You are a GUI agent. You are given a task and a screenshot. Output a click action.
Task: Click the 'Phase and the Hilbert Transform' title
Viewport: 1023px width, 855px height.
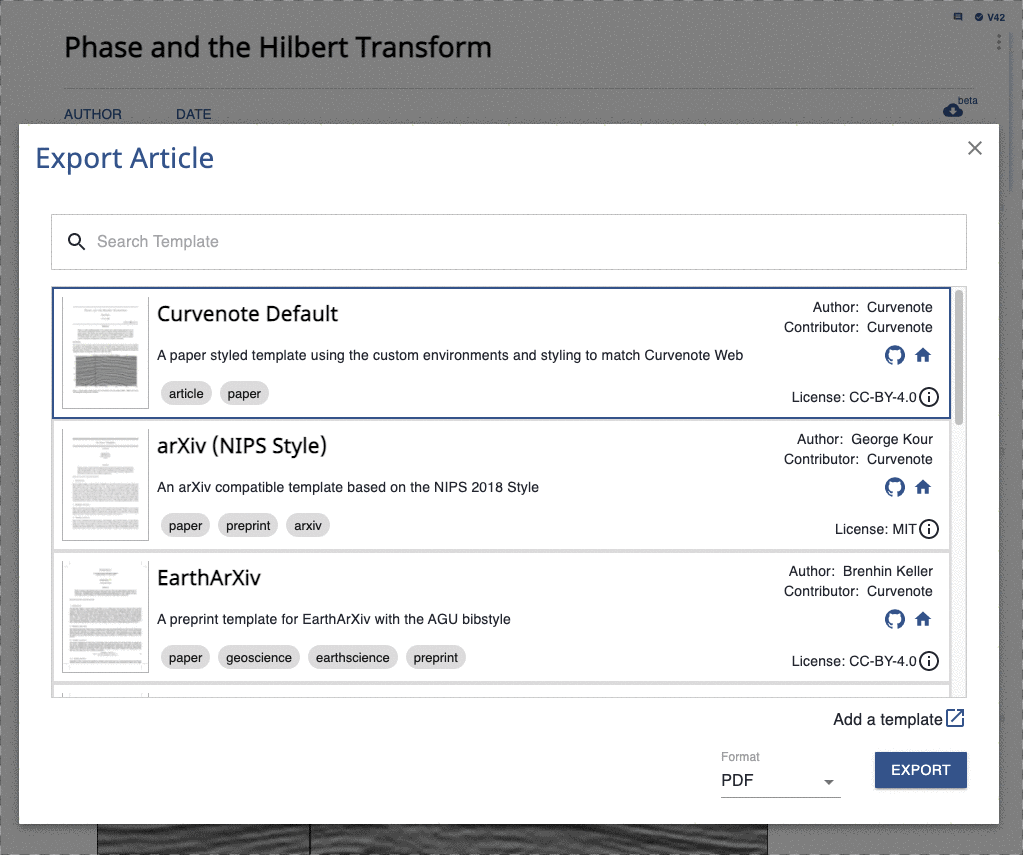[x=278, y=48]
